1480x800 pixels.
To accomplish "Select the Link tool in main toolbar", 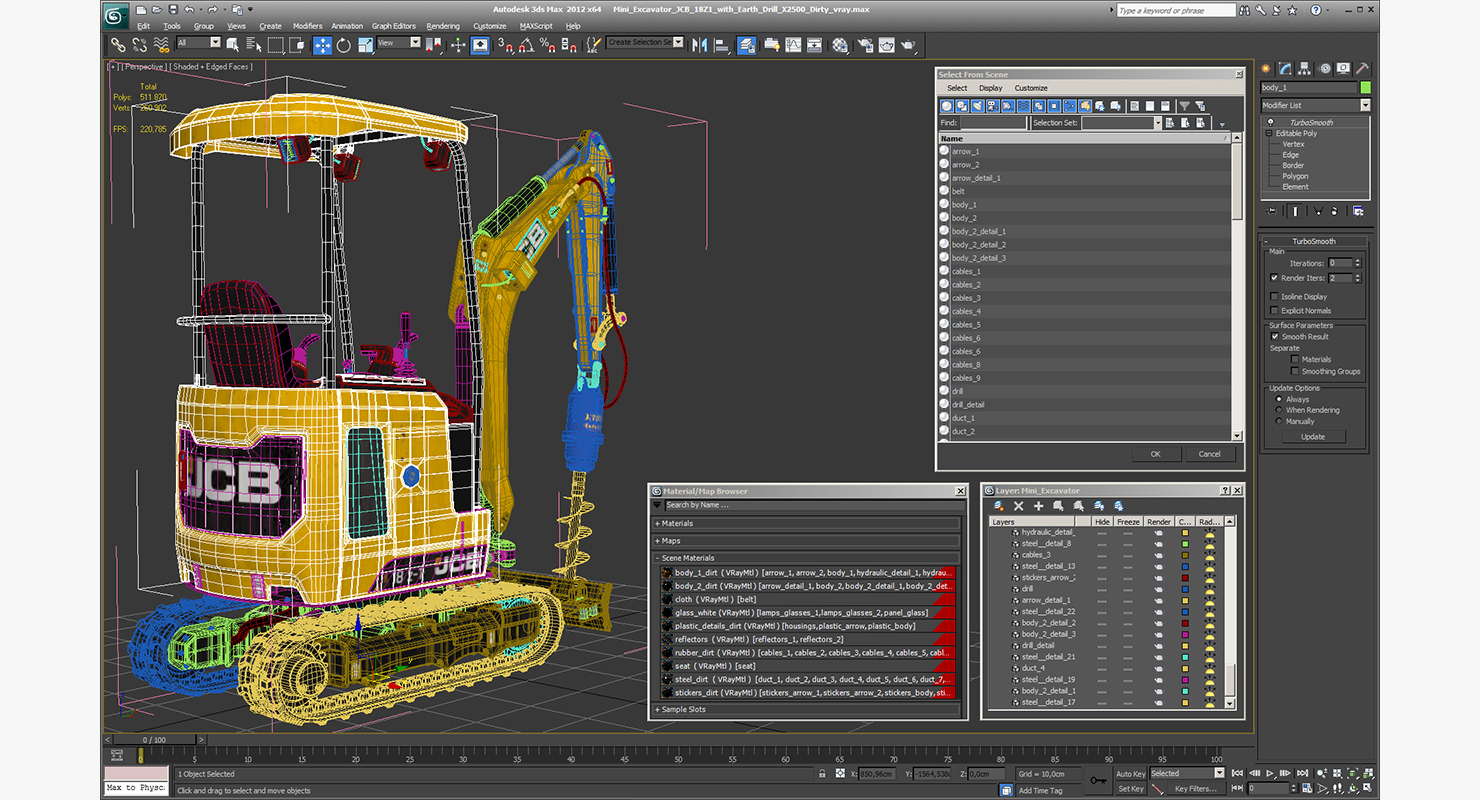I will point(118,45).
